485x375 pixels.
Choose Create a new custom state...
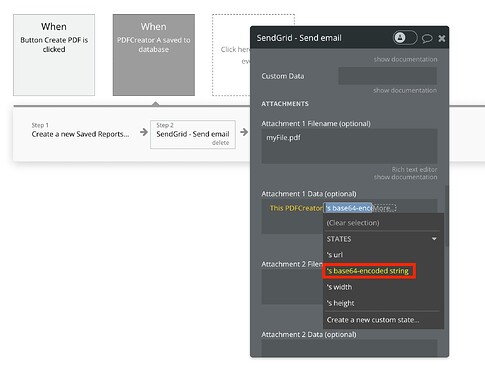[373, 320]
